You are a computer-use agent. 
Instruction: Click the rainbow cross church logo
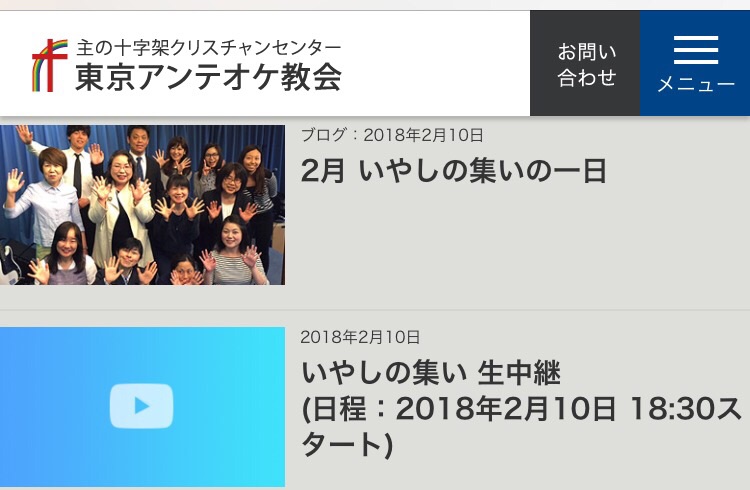(x=49, y=66)
